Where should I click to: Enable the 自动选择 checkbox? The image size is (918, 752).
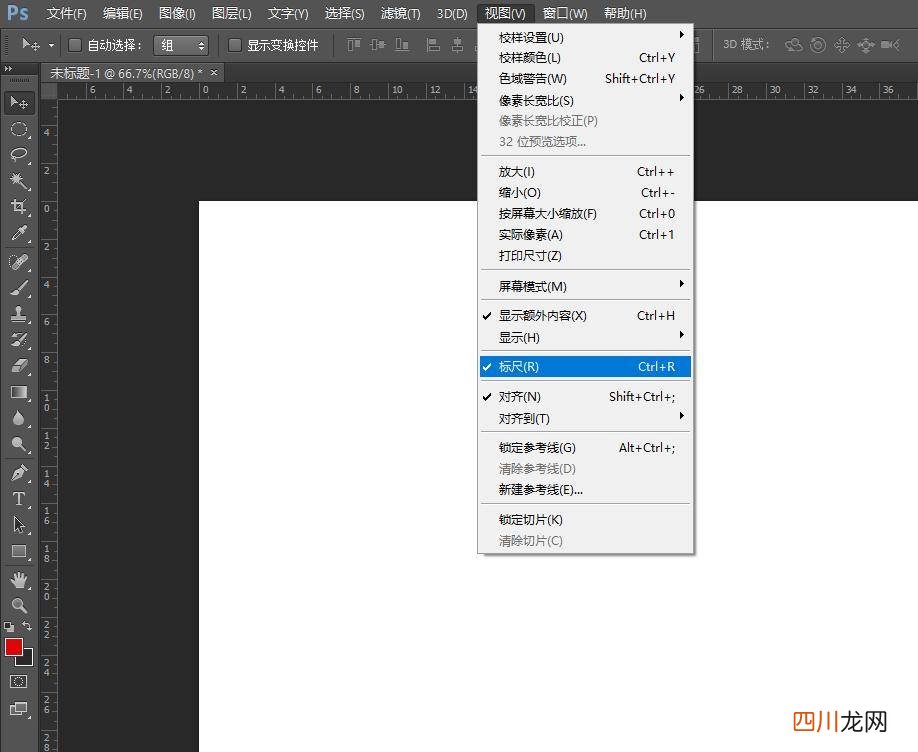coord(75,45)
